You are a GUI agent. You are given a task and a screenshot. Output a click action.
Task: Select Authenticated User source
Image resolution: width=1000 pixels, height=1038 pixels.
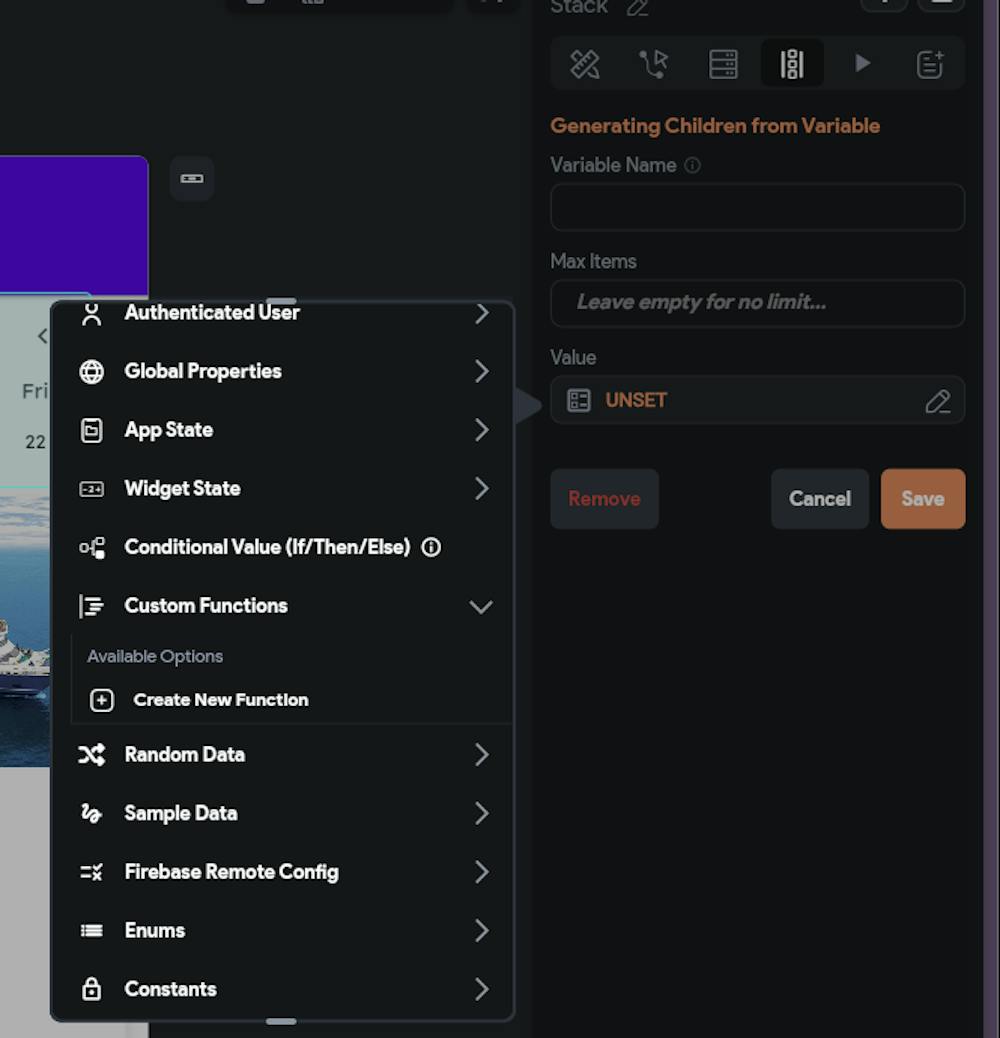pos(283,312)
